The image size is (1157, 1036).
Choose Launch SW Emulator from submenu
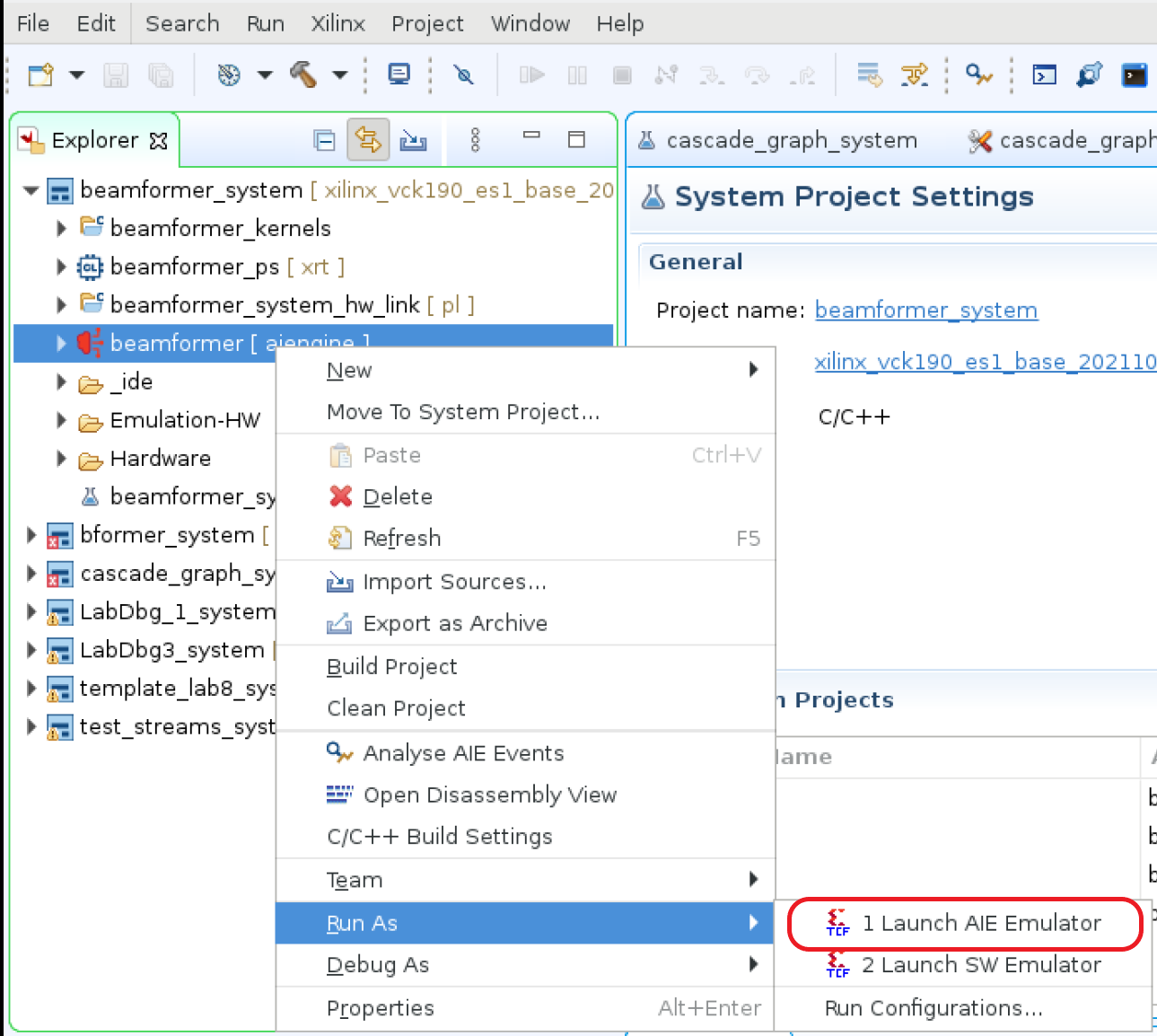[x=963, y=965]
